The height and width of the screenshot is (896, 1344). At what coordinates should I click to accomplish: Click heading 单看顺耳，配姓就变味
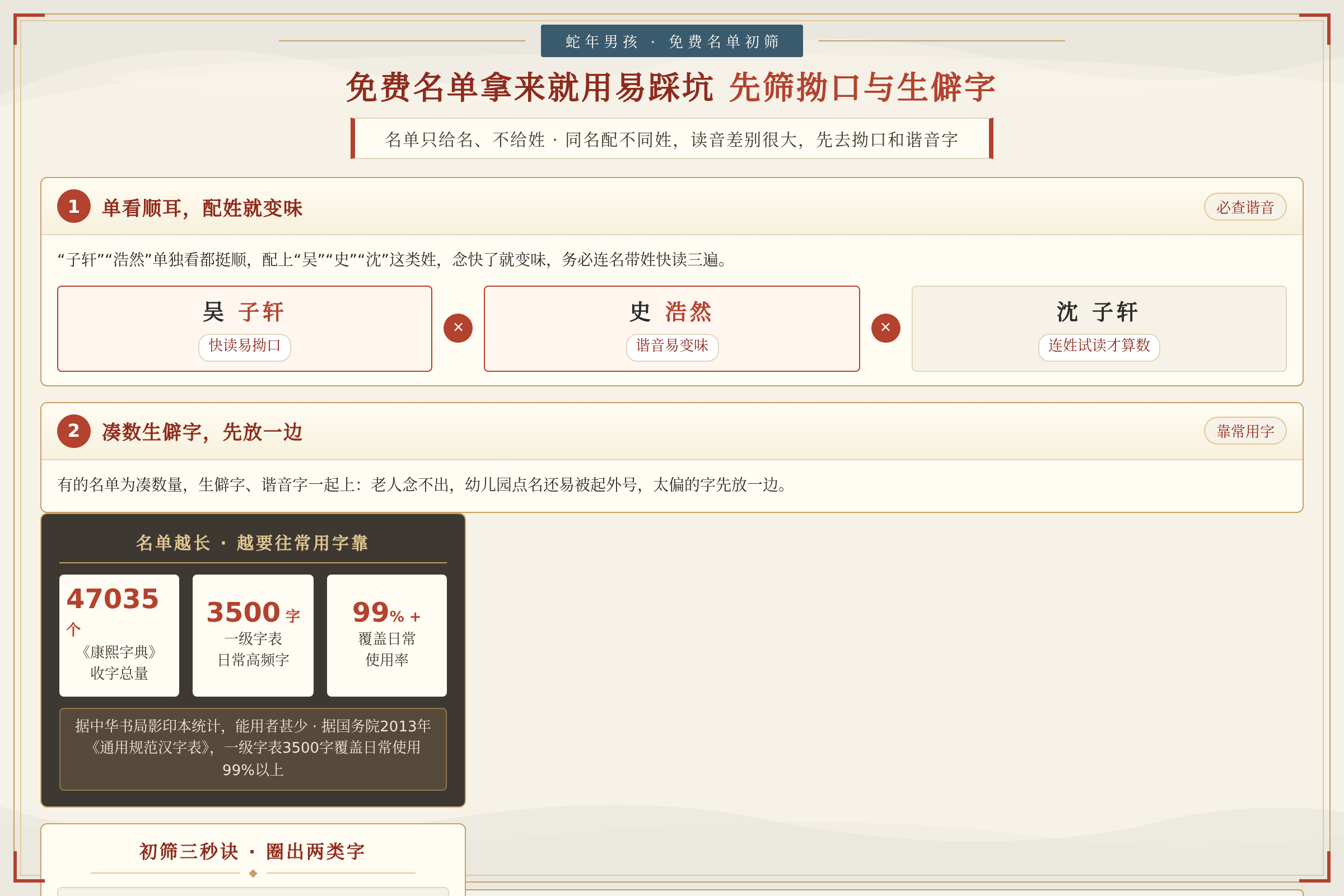(x=202, y=208)
